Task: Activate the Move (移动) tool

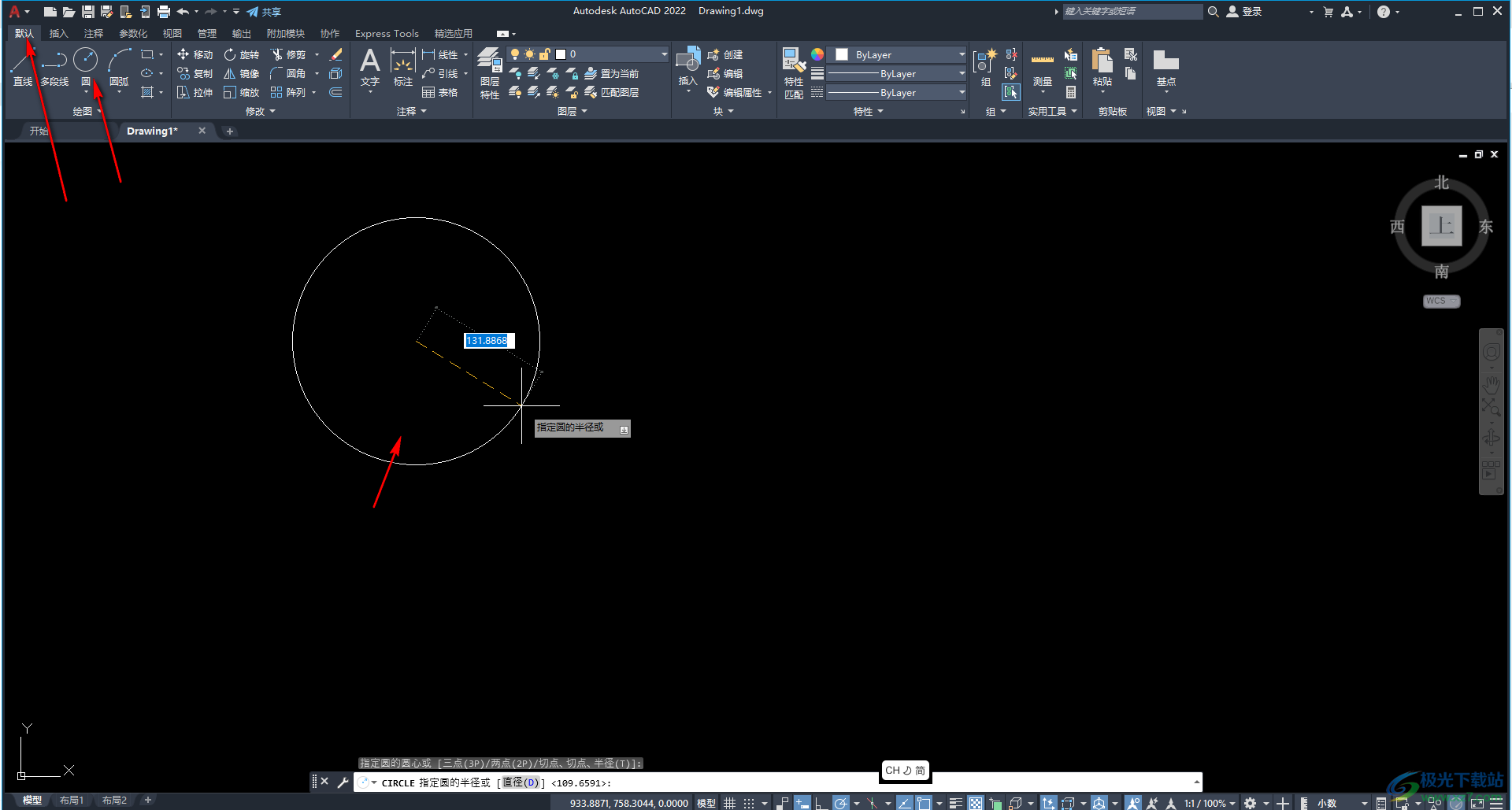Action: (195, 54)
